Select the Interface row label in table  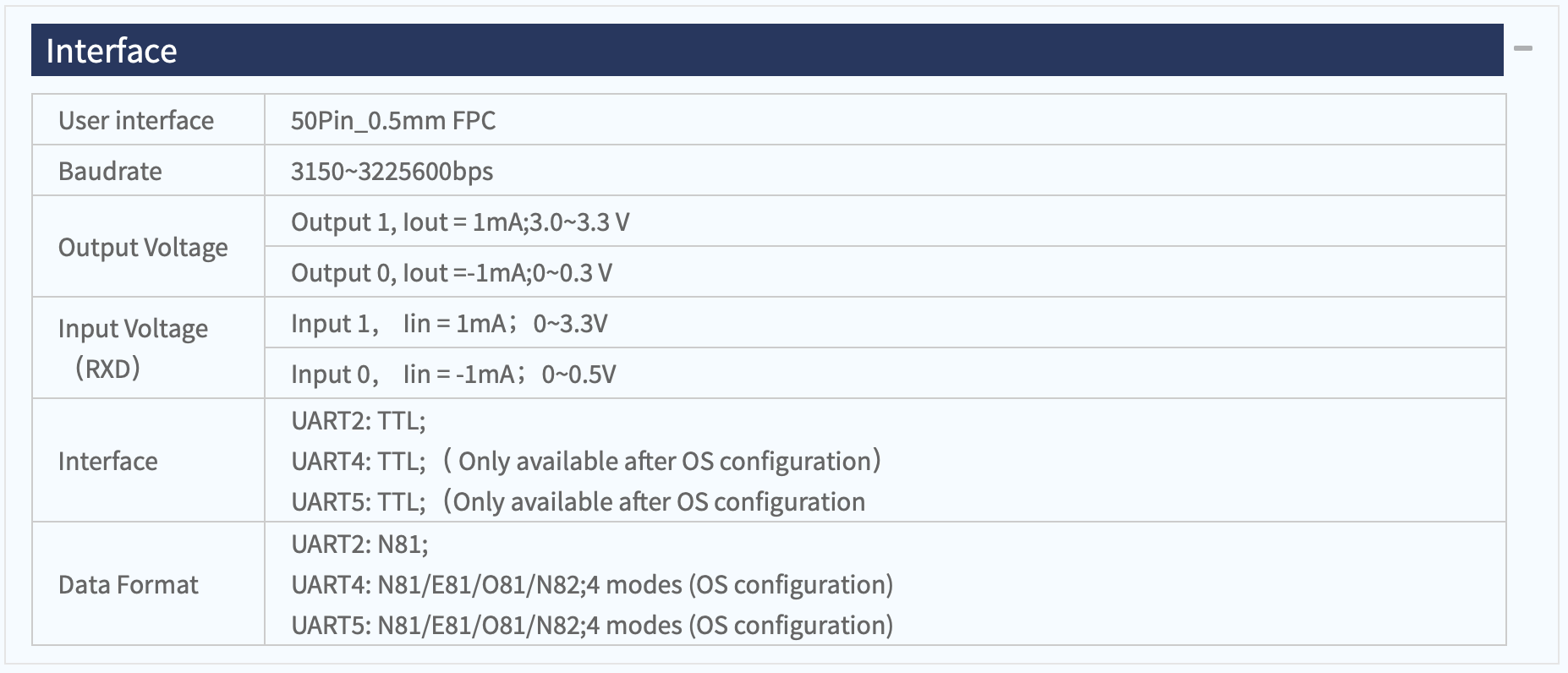107,461
